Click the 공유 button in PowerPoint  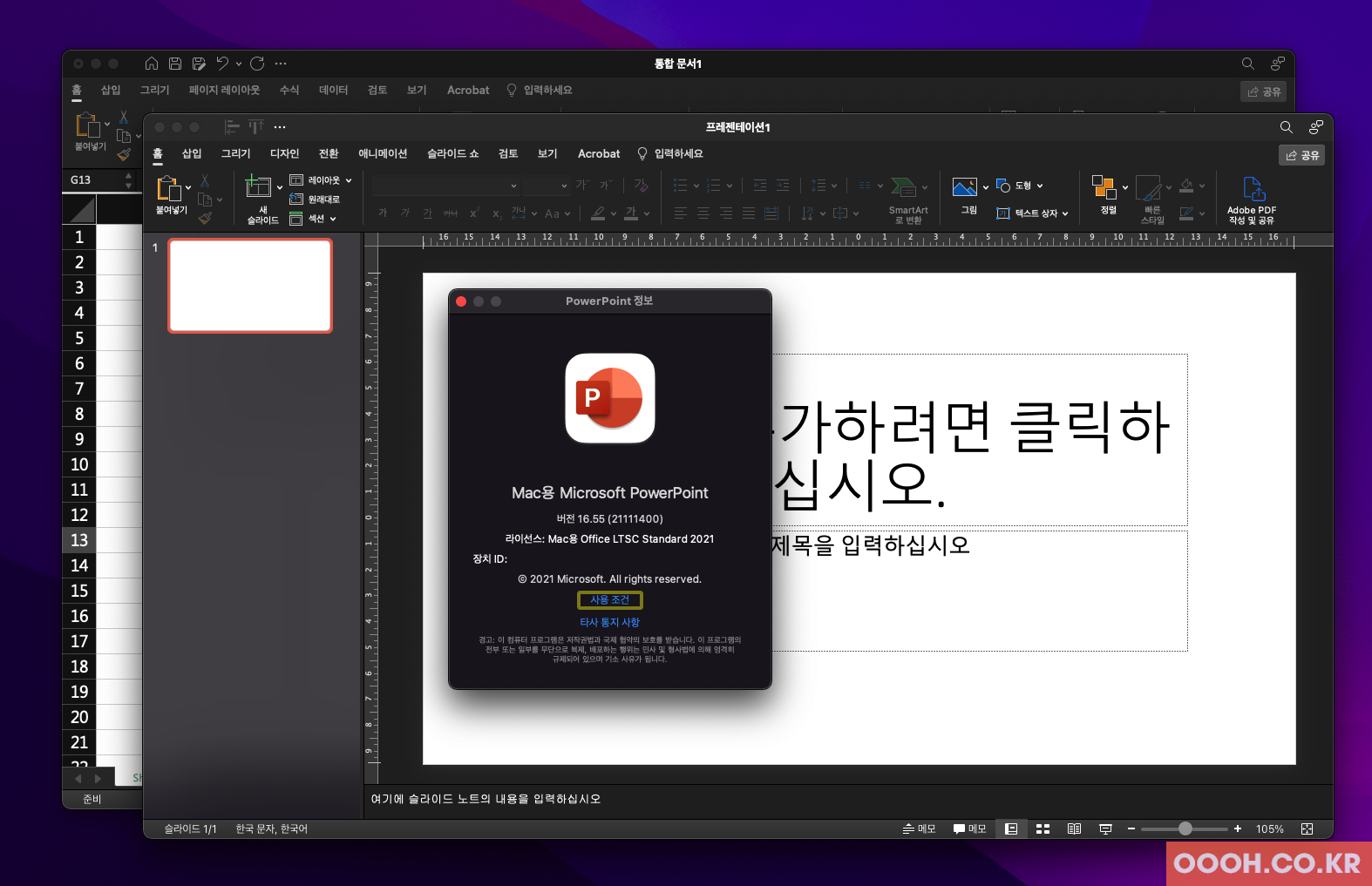1302,155
